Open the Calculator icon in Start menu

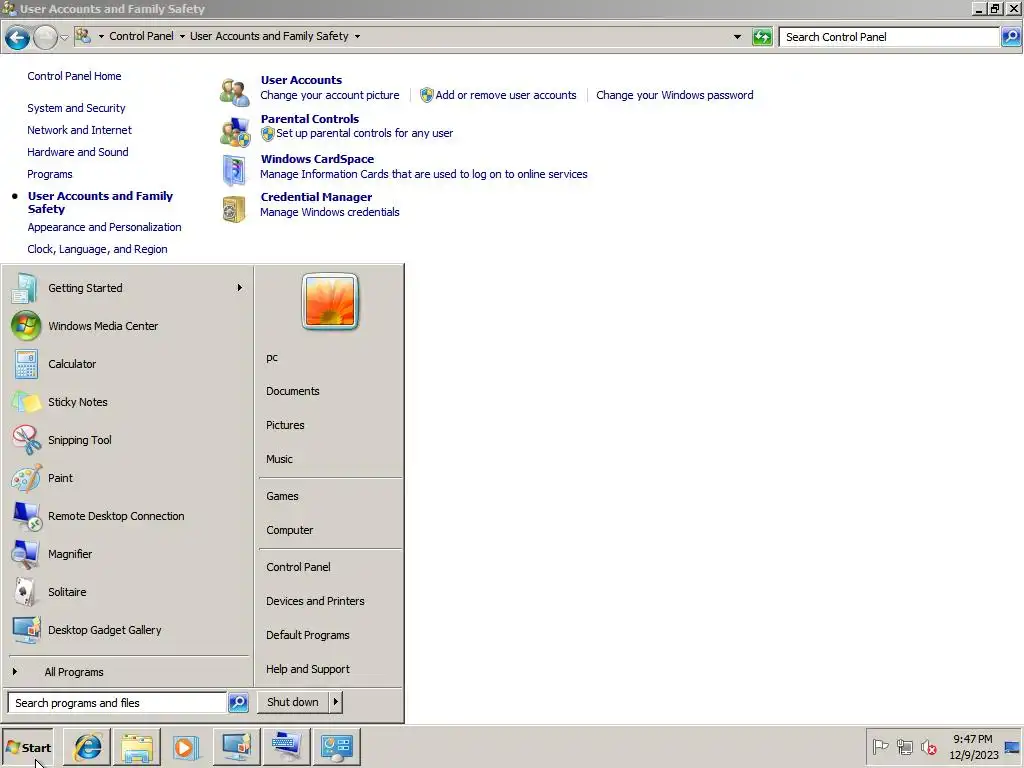[26, 364]
